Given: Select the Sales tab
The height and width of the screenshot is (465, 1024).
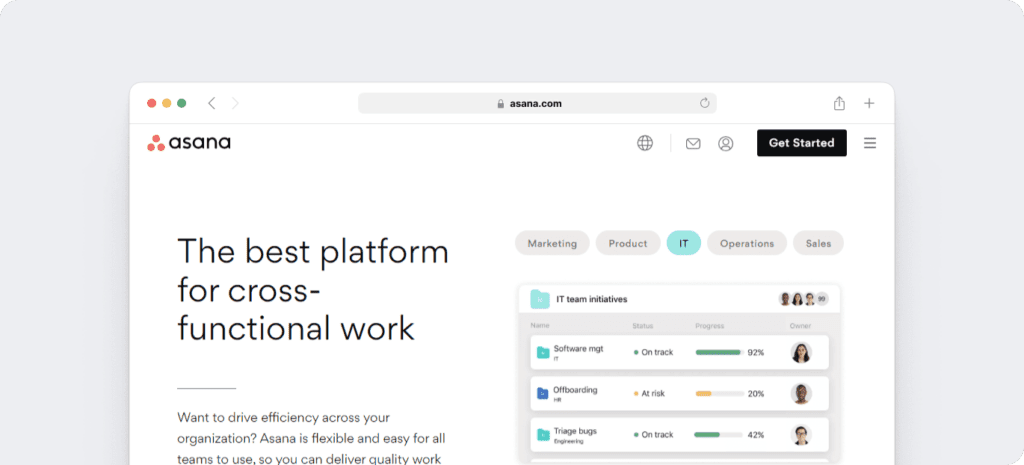Looking at the screenshot, I should [x=818, y=243].
